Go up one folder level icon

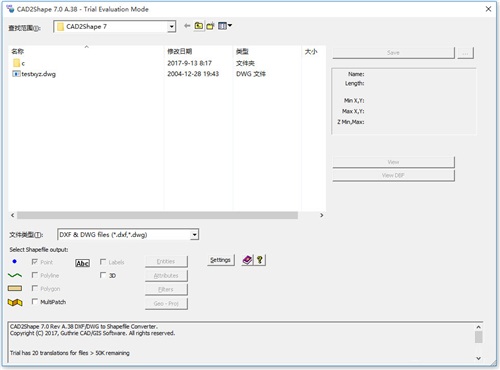click(x=199, y=26)
